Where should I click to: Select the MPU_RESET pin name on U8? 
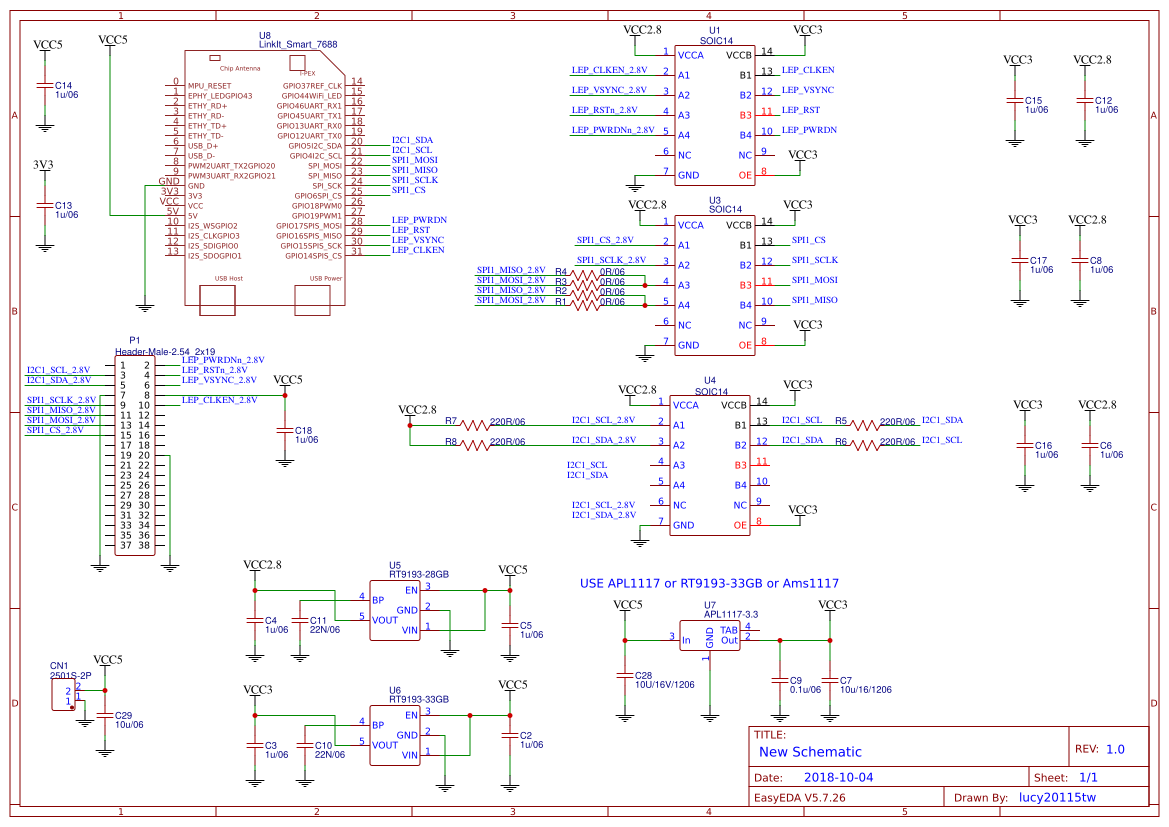pyautogui.click(x=209, y=86)
